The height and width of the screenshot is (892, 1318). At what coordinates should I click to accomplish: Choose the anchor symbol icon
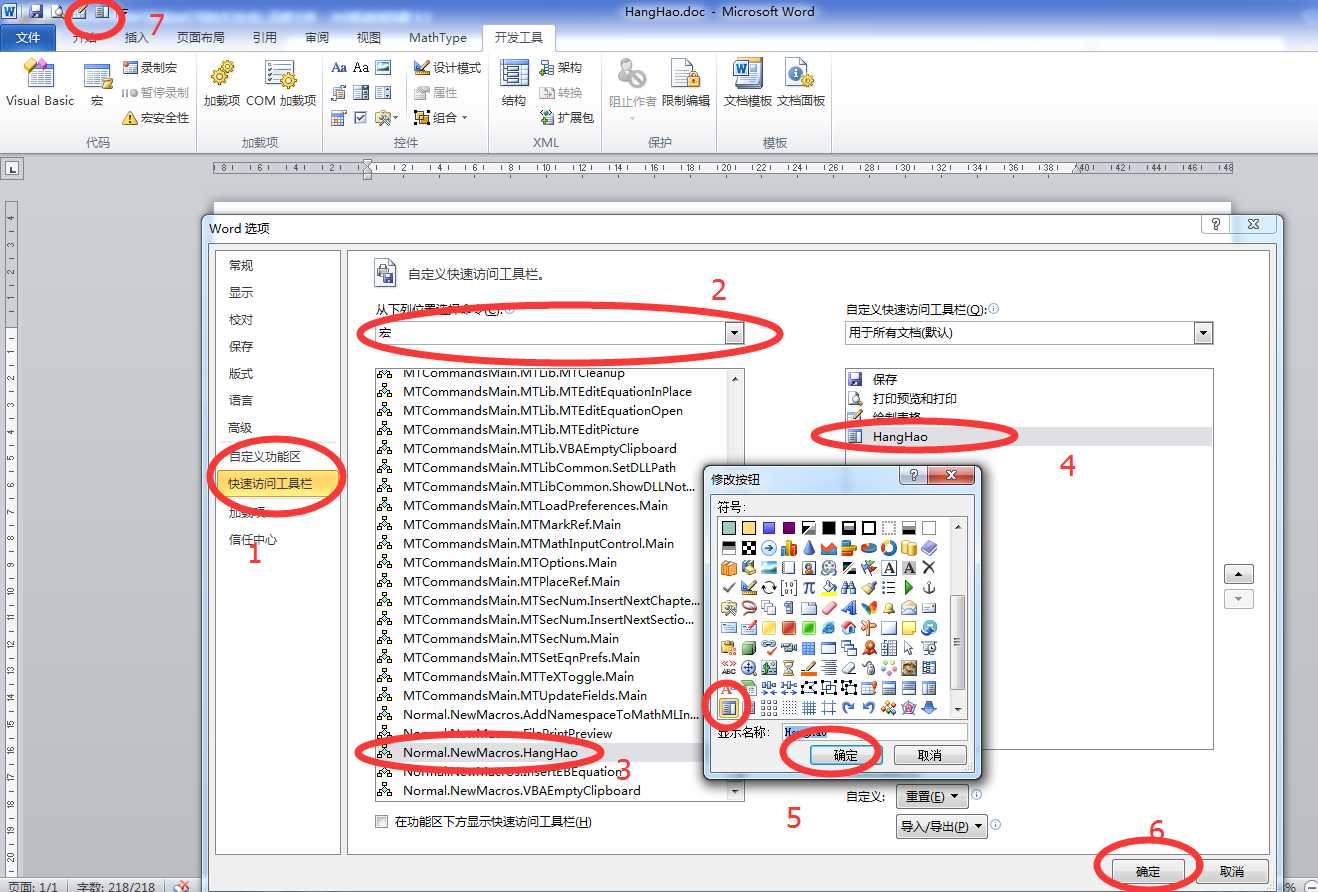coord(928,587)
